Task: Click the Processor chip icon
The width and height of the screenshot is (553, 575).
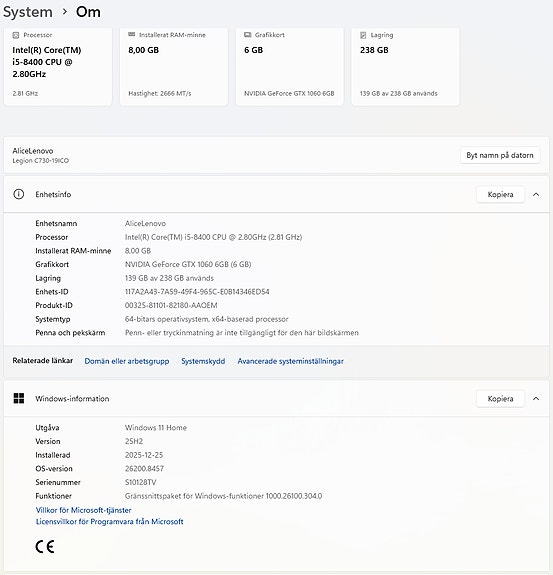Action: [x=15, y=35]
